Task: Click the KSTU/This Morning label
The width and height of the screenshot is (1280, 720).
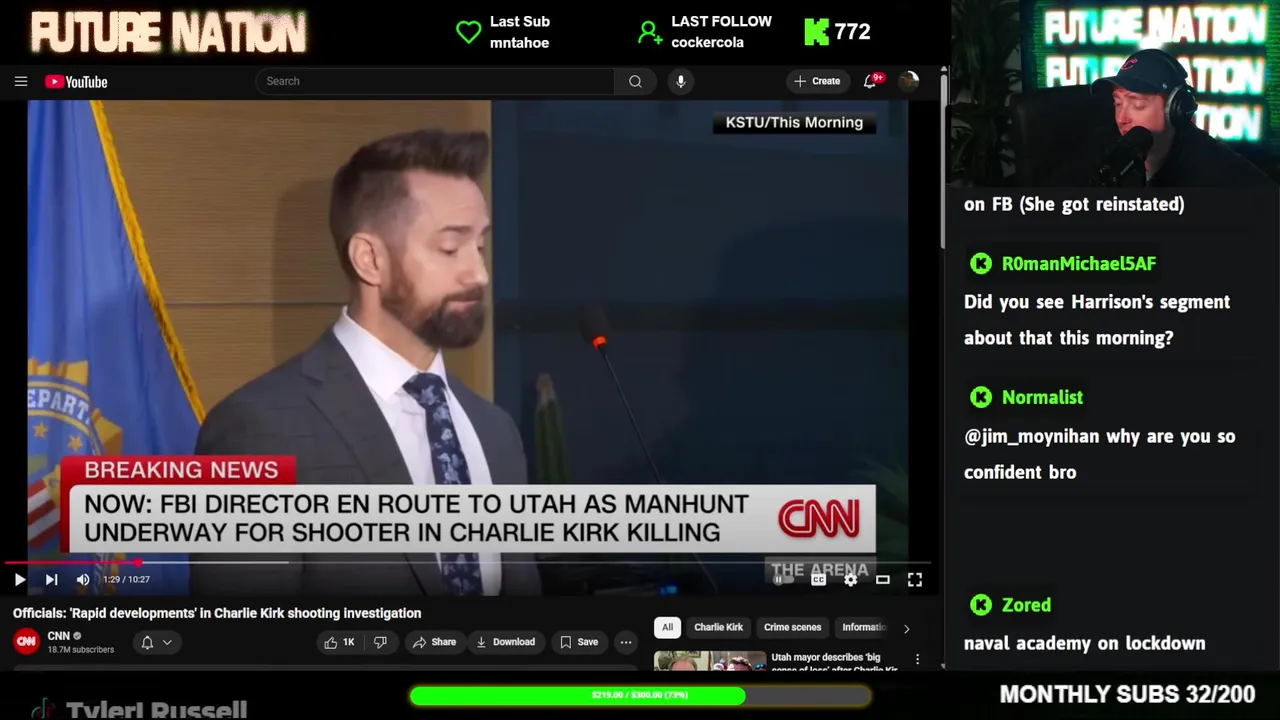Action: 794,122
